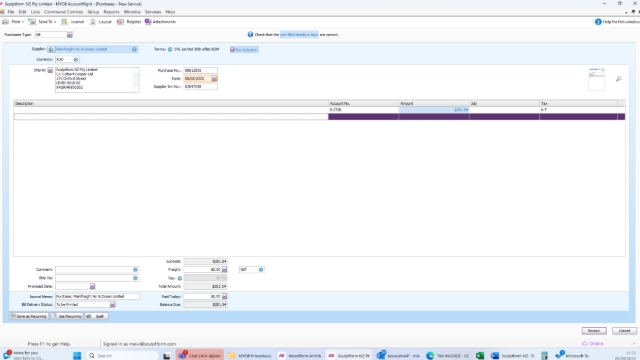The image size is (640, 360).
Task: Open the Paid Today calculator icon
Action: (224, 296)
